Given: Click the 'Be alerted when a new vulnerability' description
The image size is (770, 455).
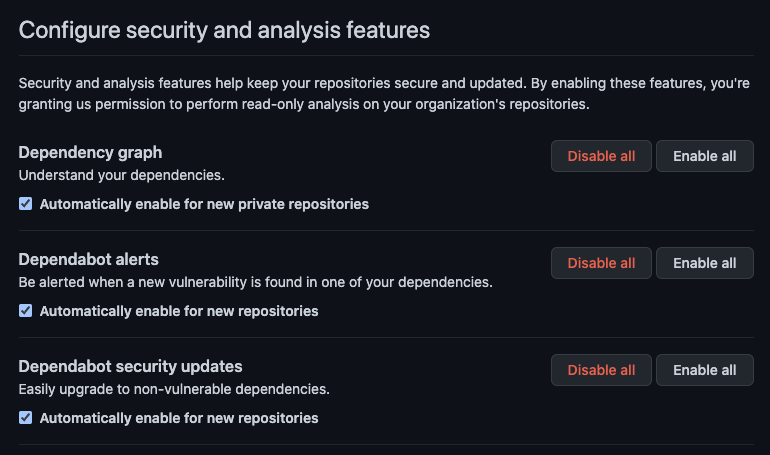Looking at the screenshot, I should [x=255, y=282].
